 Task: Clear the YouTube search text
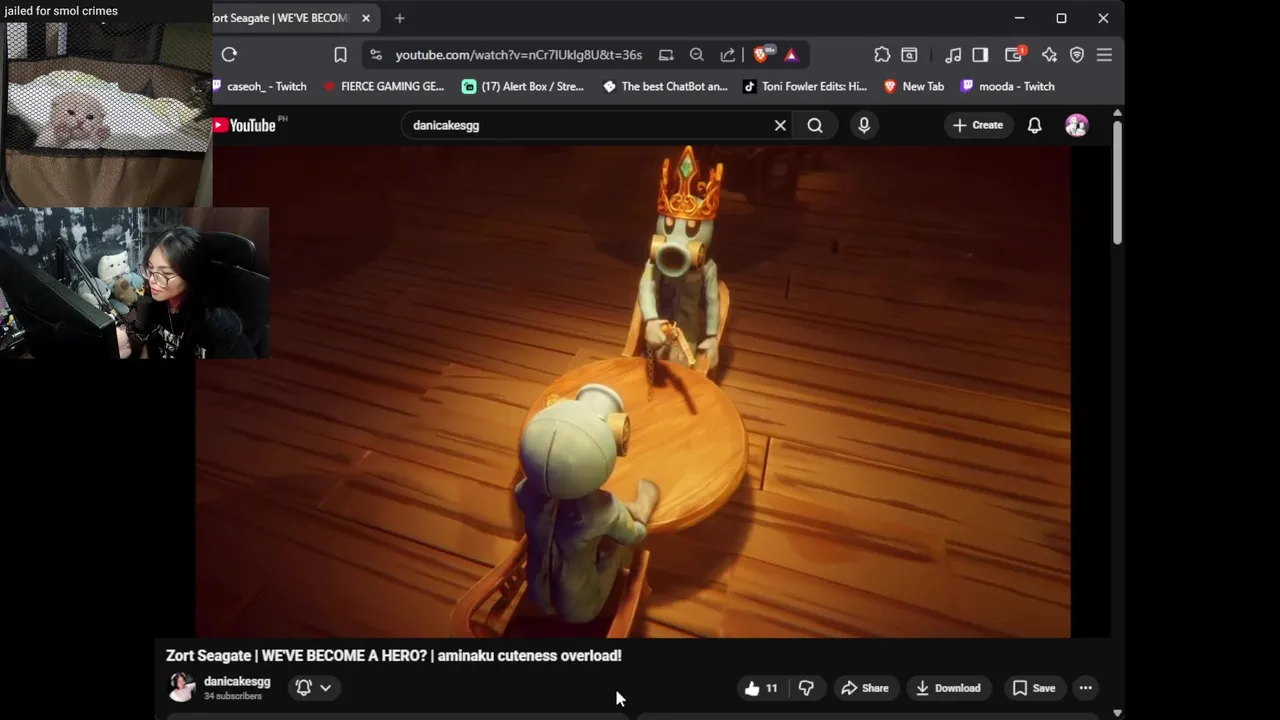(780, 125)
